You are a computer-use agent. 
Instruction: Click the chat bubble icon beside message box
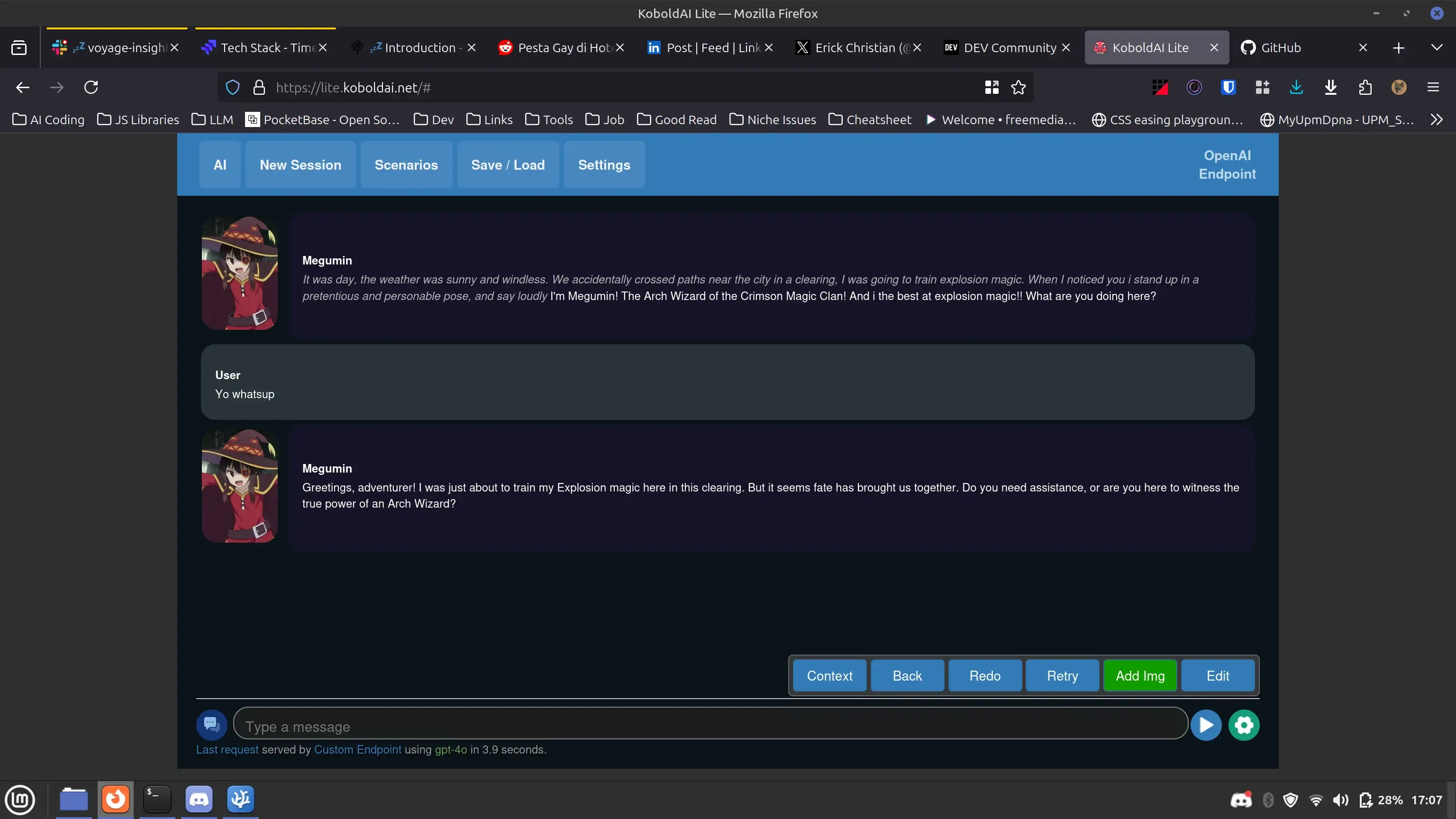pyautogui.click(x=211, y=725)
